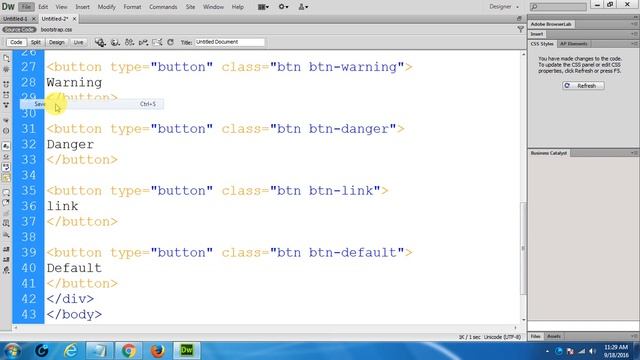The image size is (640, 360).
Task: Open the File menu
Action: [x=26, y=7]
